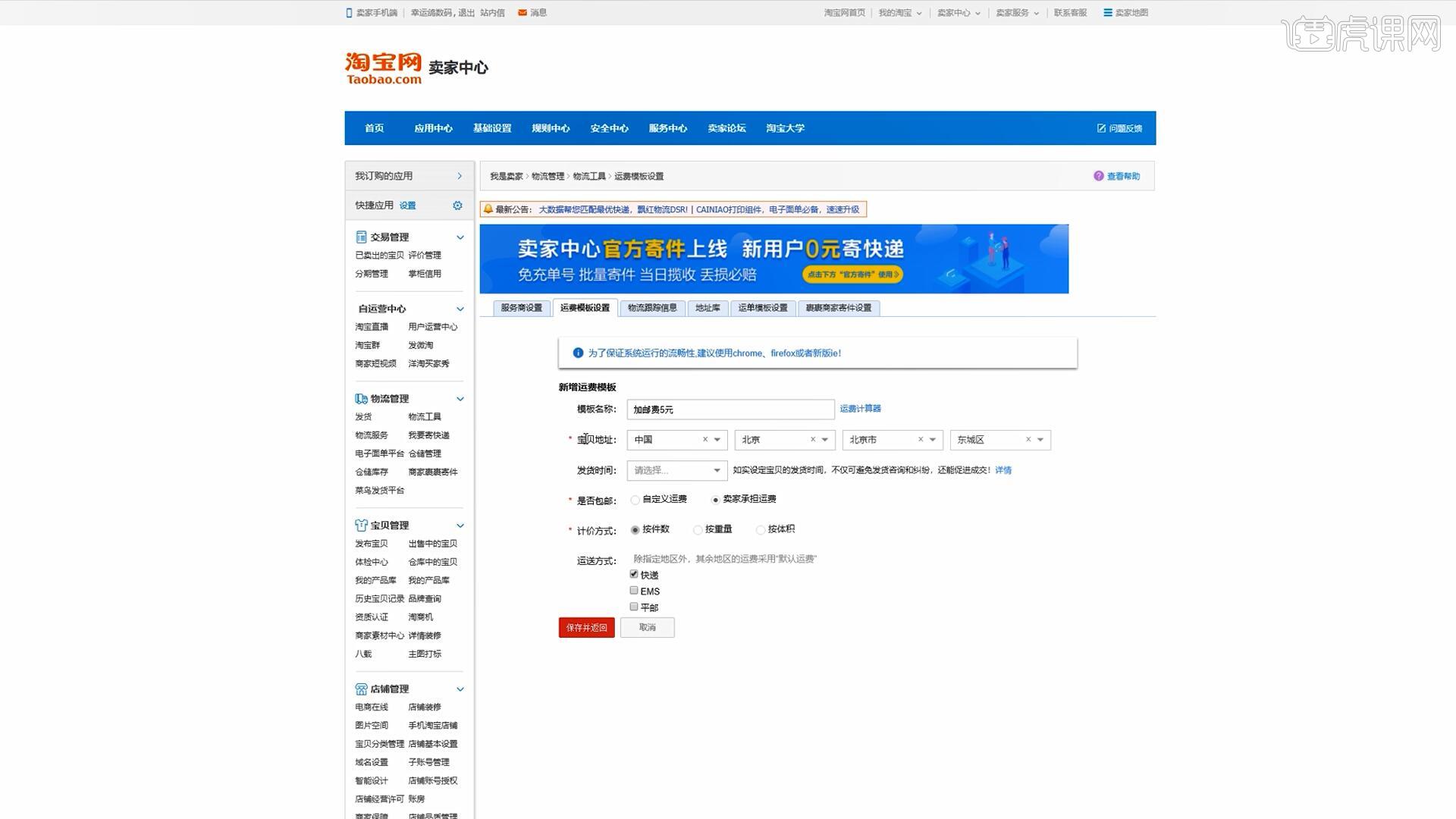Open 店铺装修 sidebar link
The width and height of the screenshot is (1456, 819).
point(425,708)
